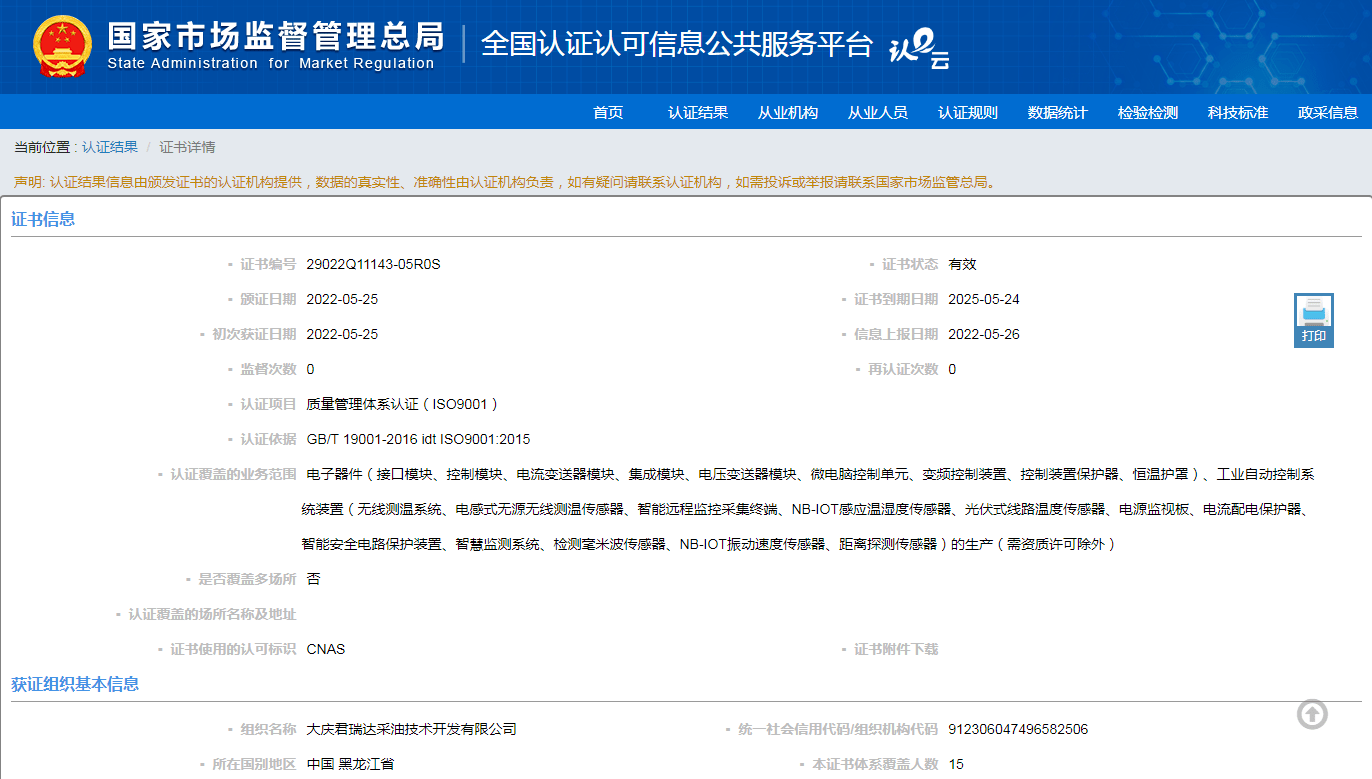The height and width of the screenshot is (779, 1372).
Task: Click the print icon labeled 打印
Action: tap(1313, 320)
